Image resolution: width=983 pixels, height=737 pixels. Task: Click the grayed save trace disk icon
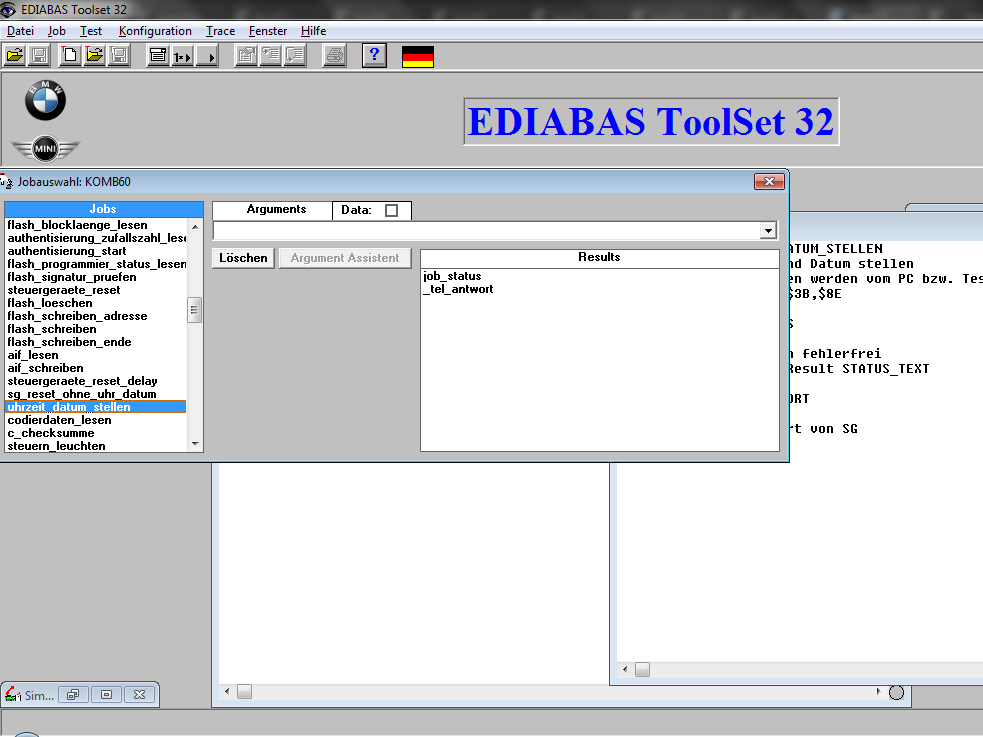tap(119, 56)
